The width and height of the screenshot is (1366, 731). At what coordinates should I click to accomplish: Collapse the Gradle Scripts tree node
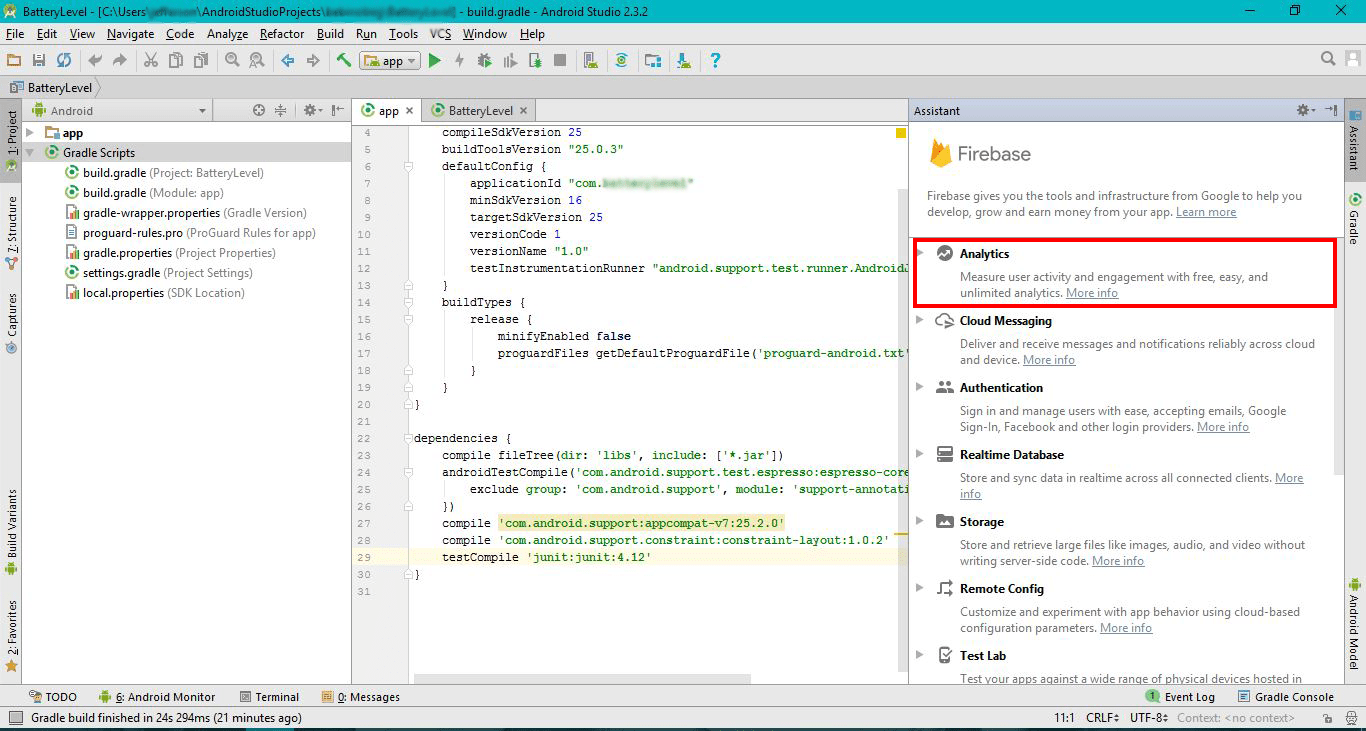[30, 153]
